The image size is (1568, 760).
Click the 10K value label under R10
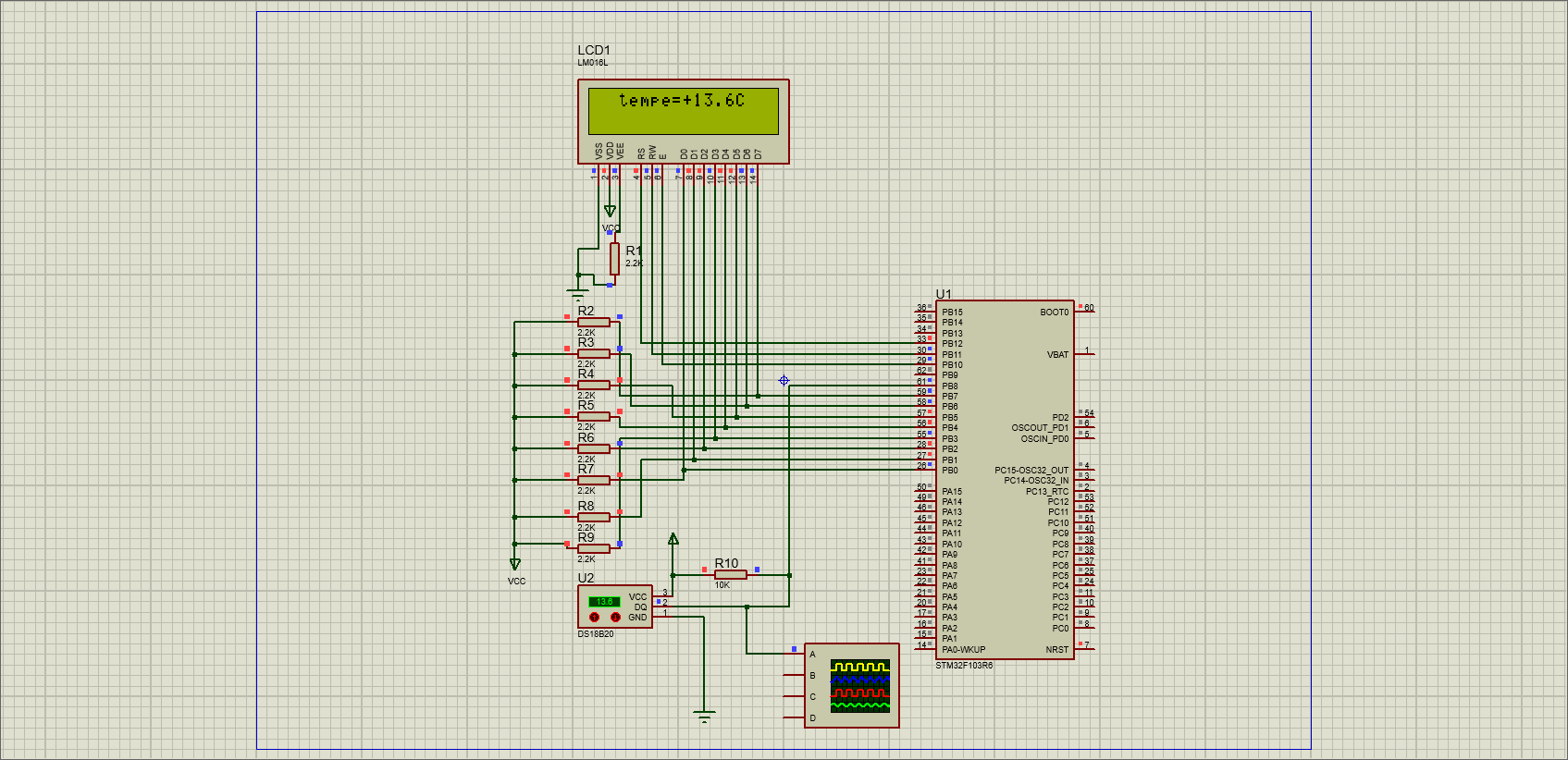click(722, 585)
